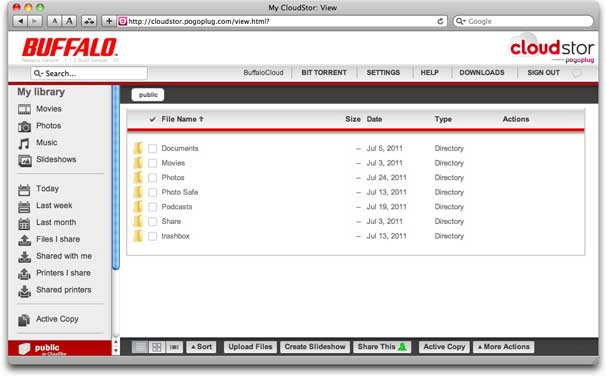Viewport: 606px width, 377px height.
Task: Click the Last month calendar icon
Action: [24, 223]
